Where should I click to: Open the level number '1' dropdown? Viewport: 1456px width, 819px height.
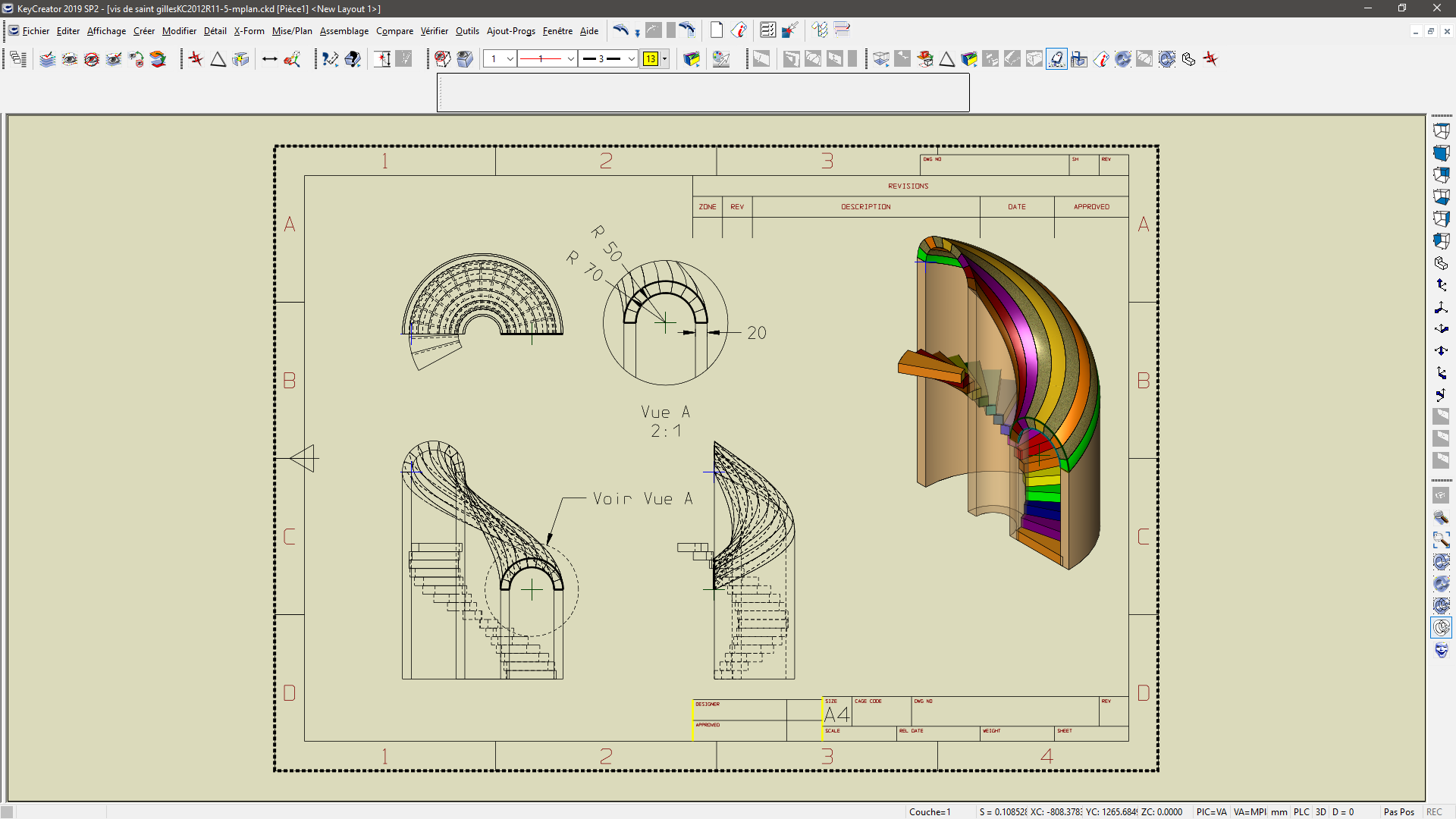(x=510, y=59)
